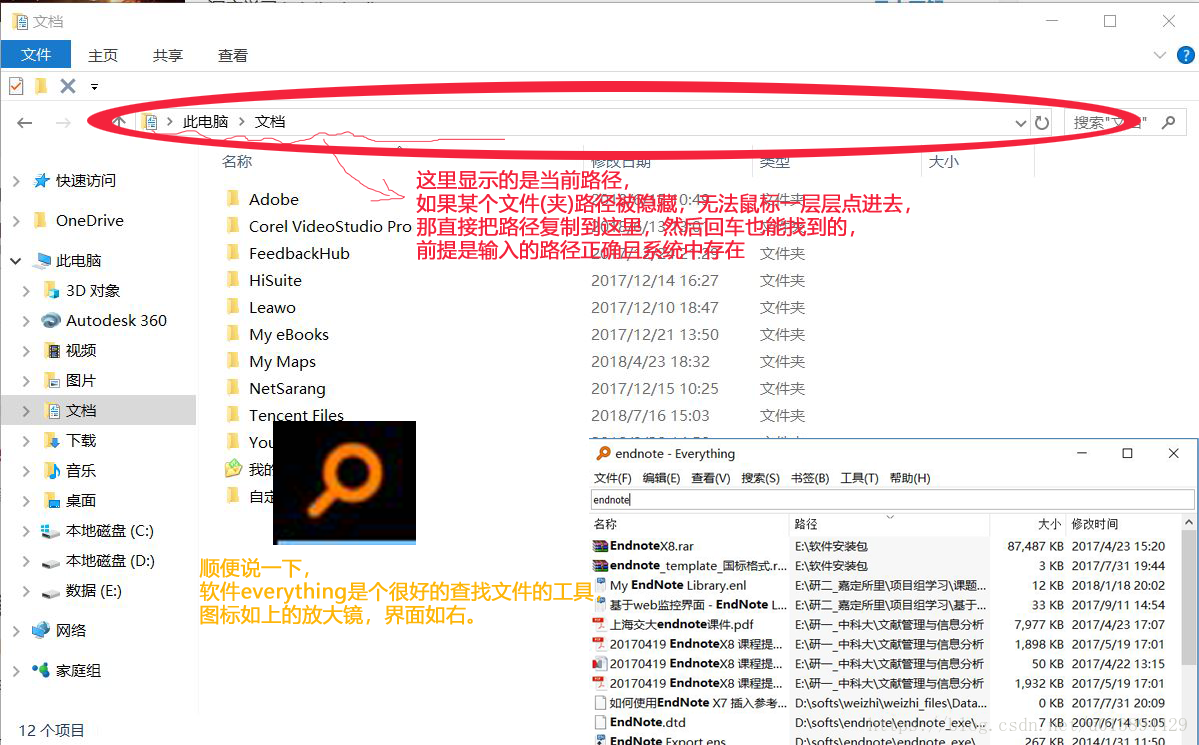Select the My eBooks folder
The width and height of the screenshot is (1199, 745).
point(289,335)
